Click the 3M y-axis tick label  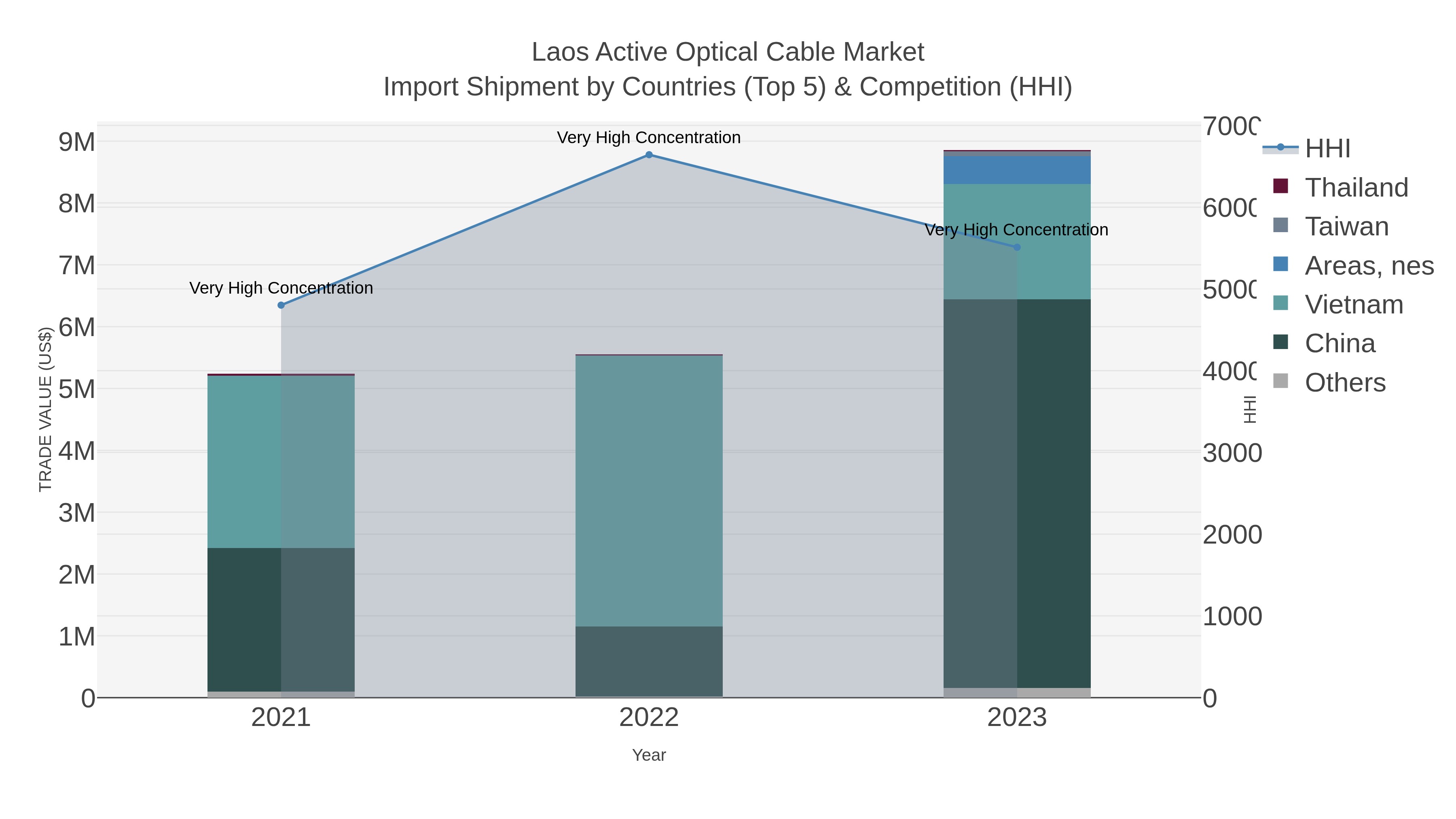(77, 513)
